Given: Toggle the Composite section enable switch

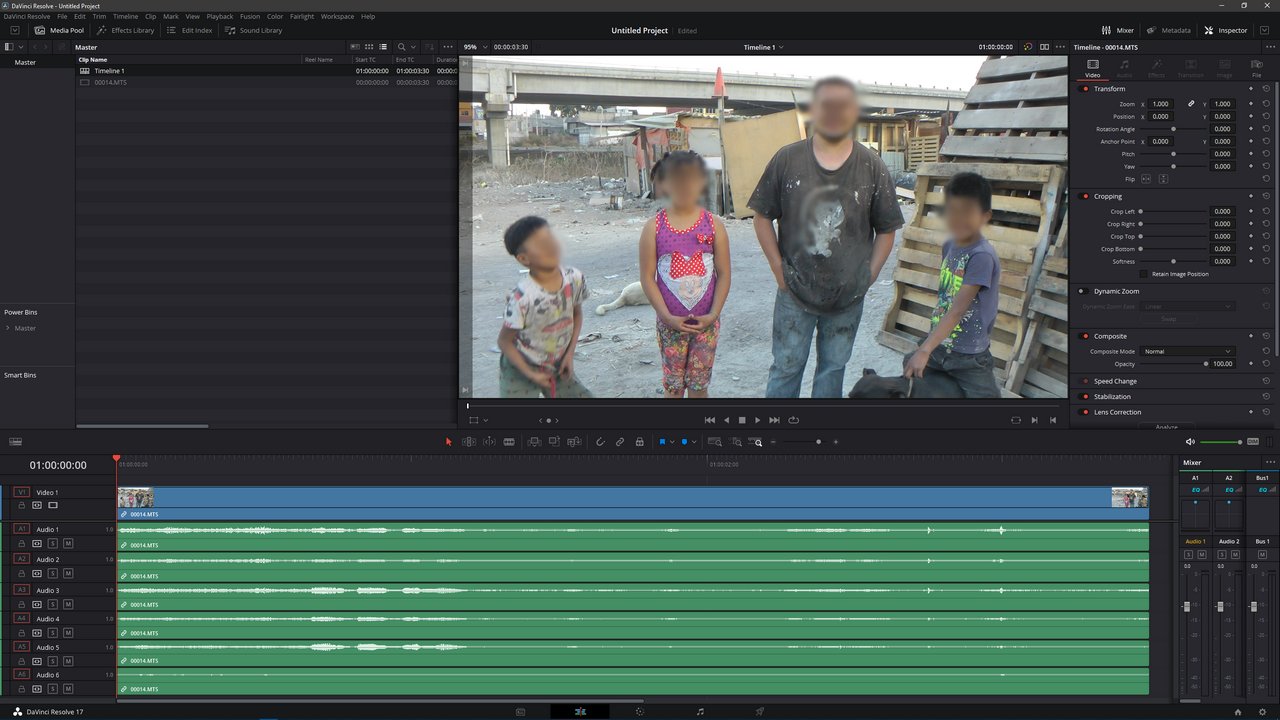Looking at the screenshot, I should point(1086,336).
